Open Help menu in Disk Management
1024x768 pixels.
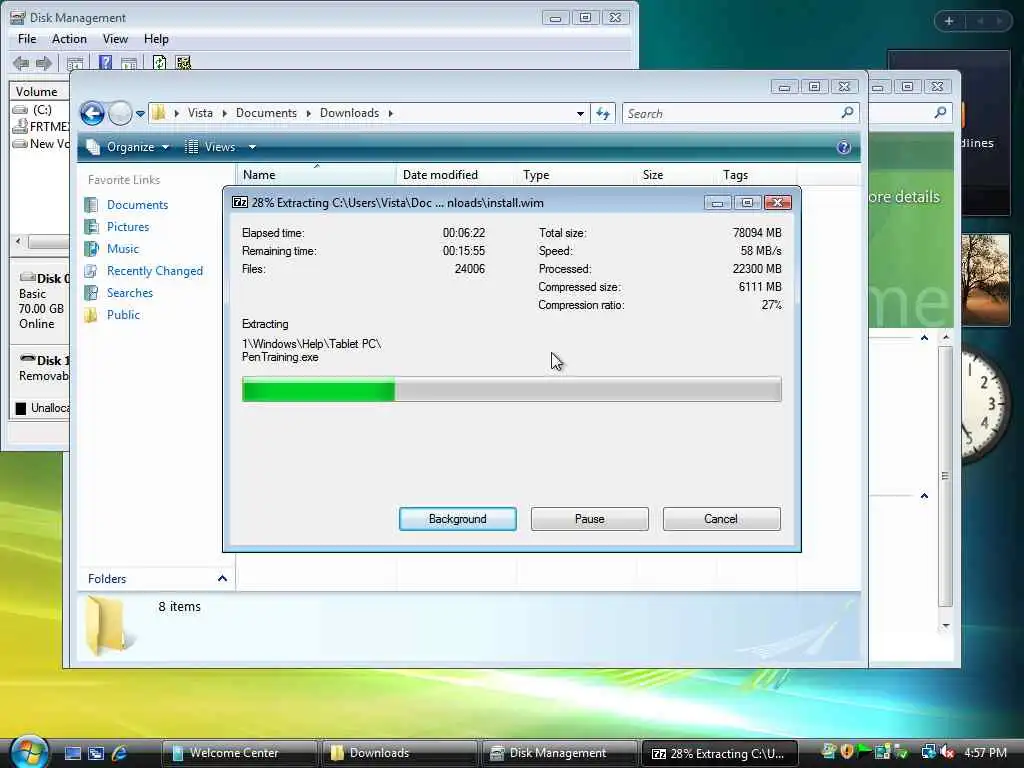tap(156, 39)
